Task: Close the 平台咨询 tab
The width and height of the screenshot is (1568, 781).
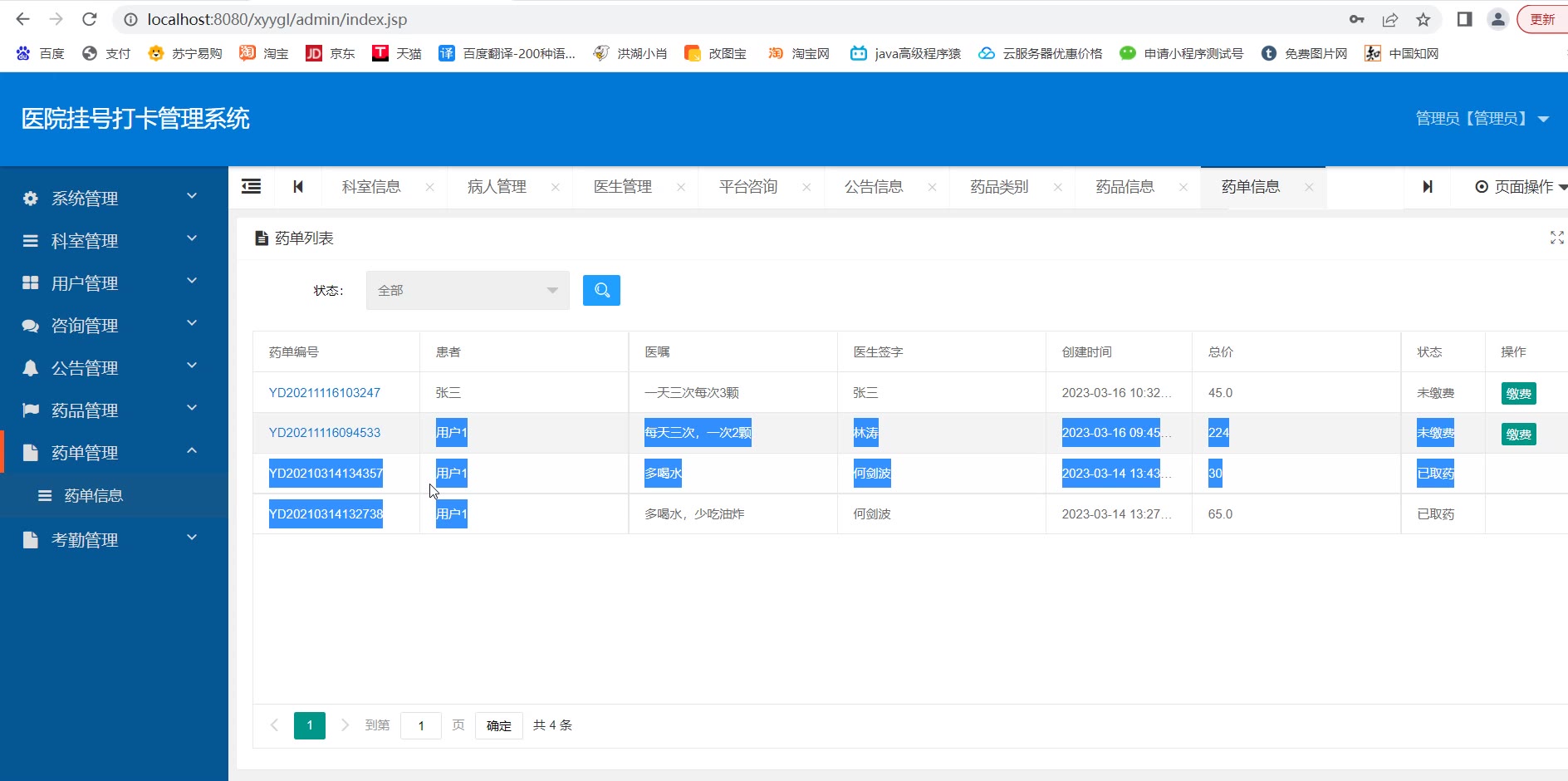Action: (x=806, y=187)
